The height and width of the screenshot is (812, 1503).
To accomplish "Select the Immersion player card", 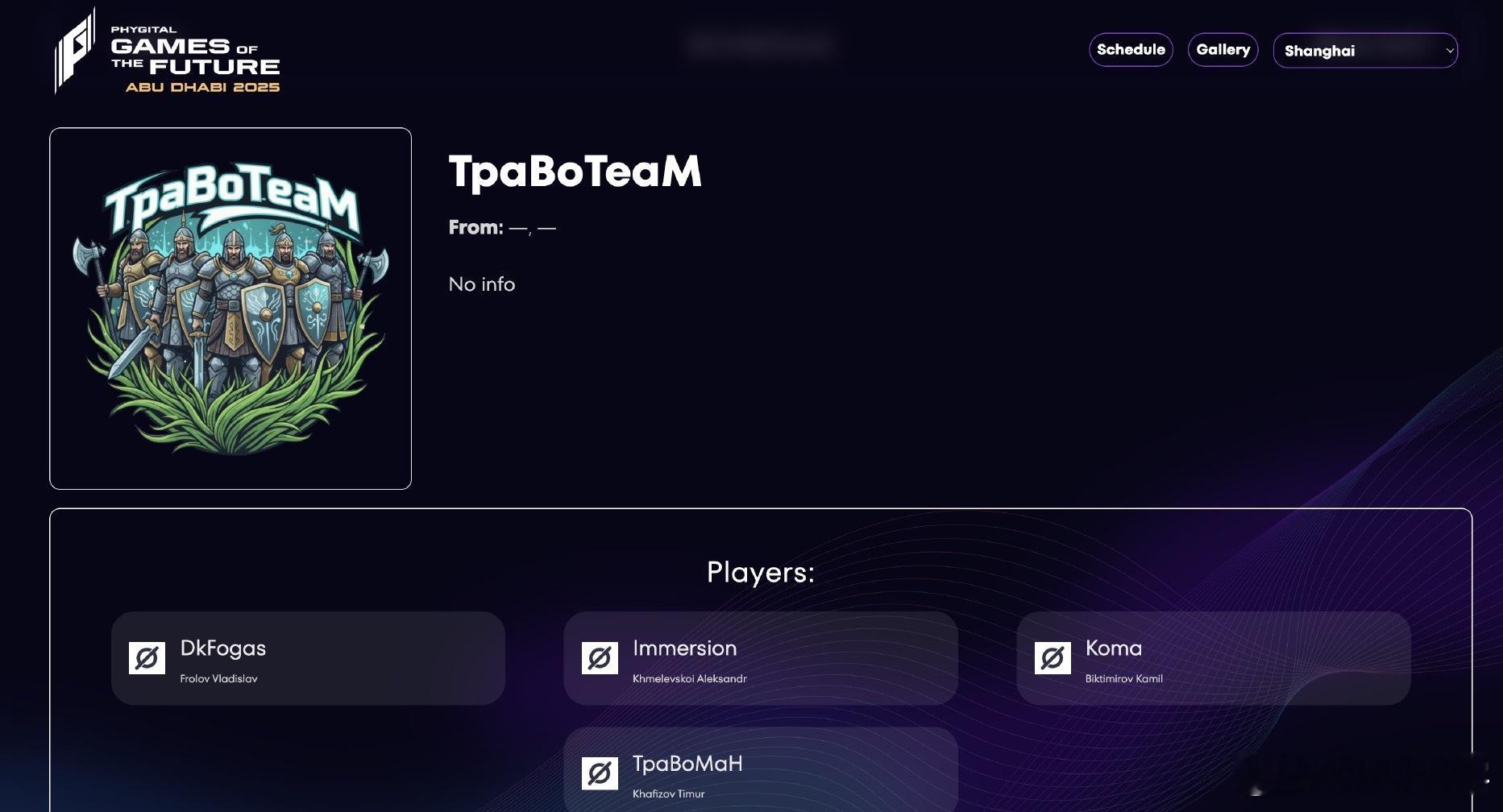I will 761,658.
